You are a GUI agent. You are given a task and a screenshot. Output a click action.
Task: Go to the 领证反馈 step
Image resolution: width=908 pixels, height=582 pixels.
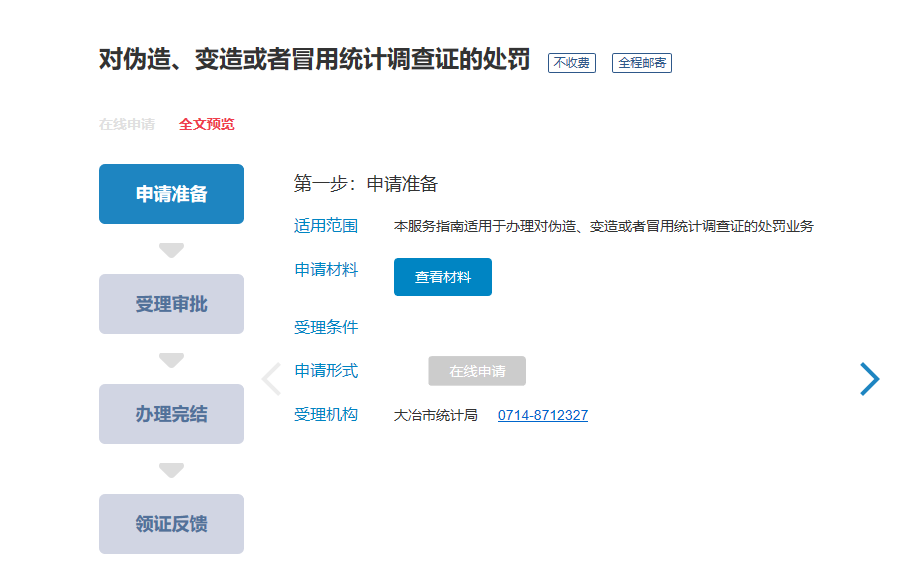171,524
